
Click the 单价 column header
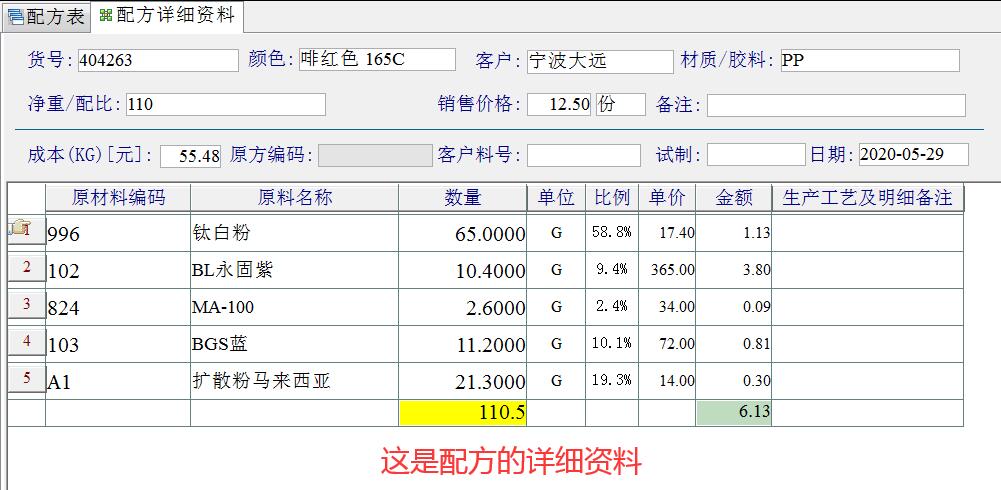pos(667,198)
